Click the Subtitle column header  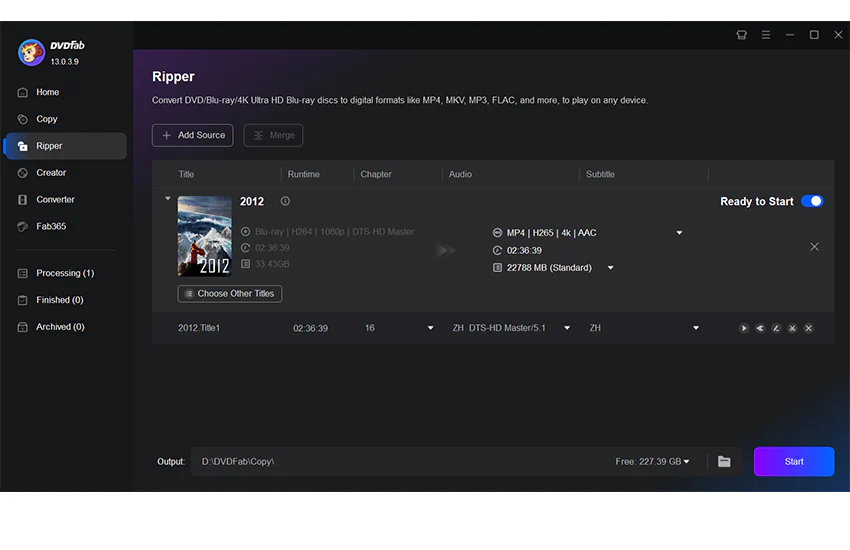[x=600, y=174]
